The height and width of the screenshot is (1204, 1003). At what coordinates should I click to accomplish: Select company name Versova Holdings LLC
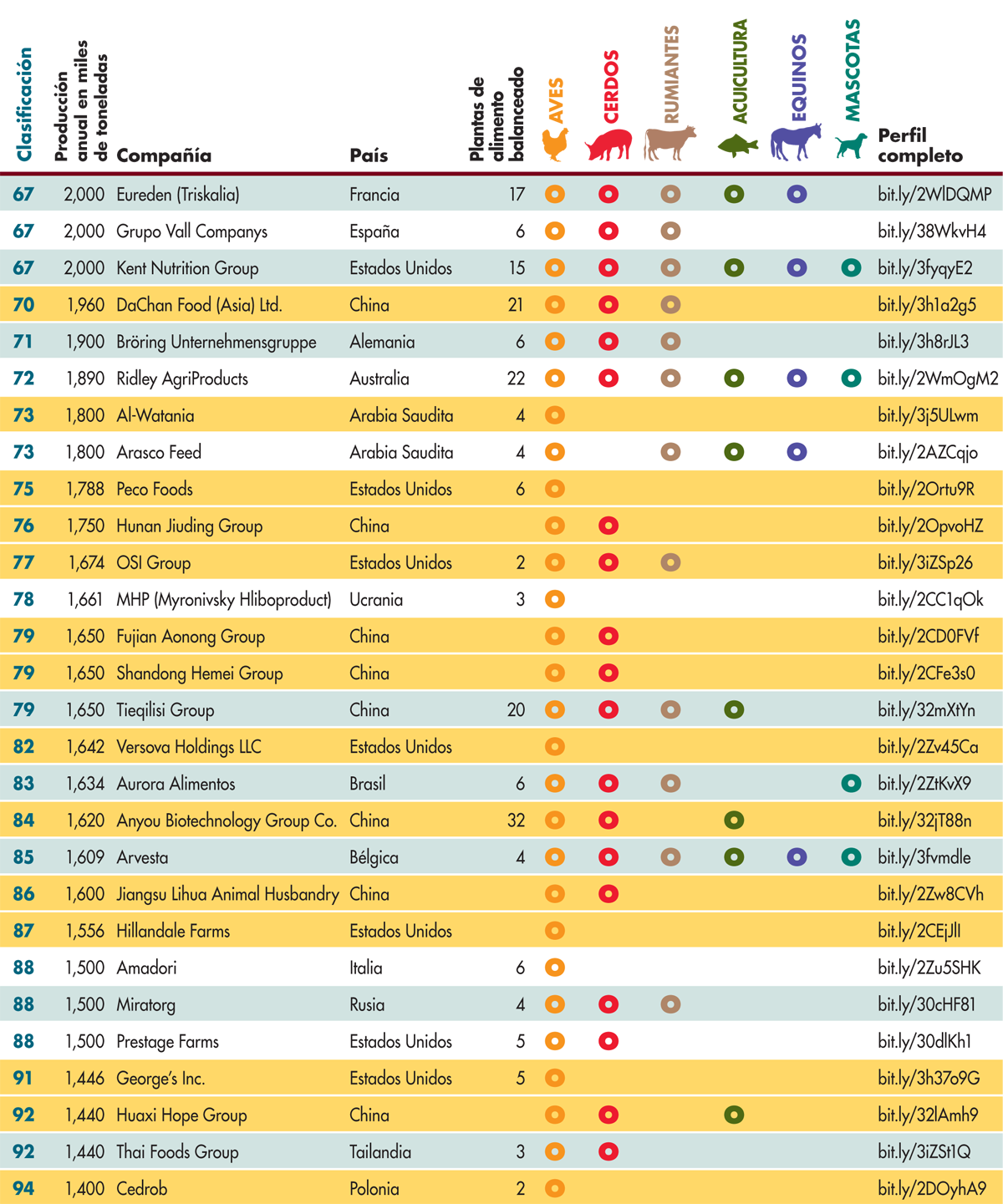(189, 747)
